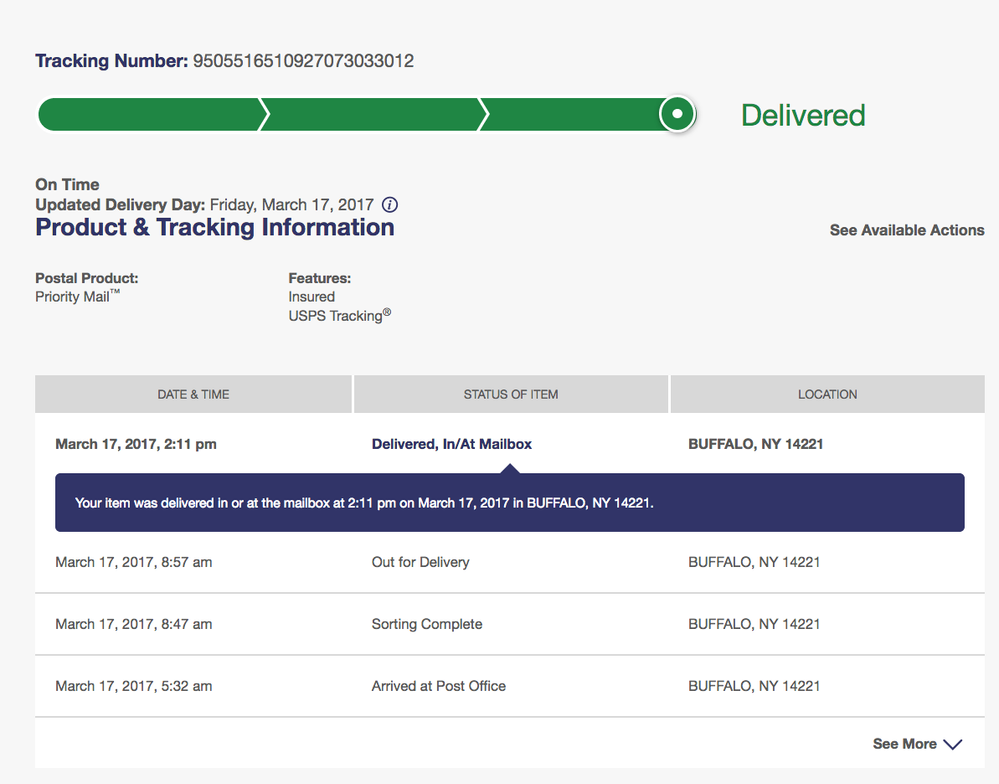Click the Priority Mail postal product text

(77, 296)
